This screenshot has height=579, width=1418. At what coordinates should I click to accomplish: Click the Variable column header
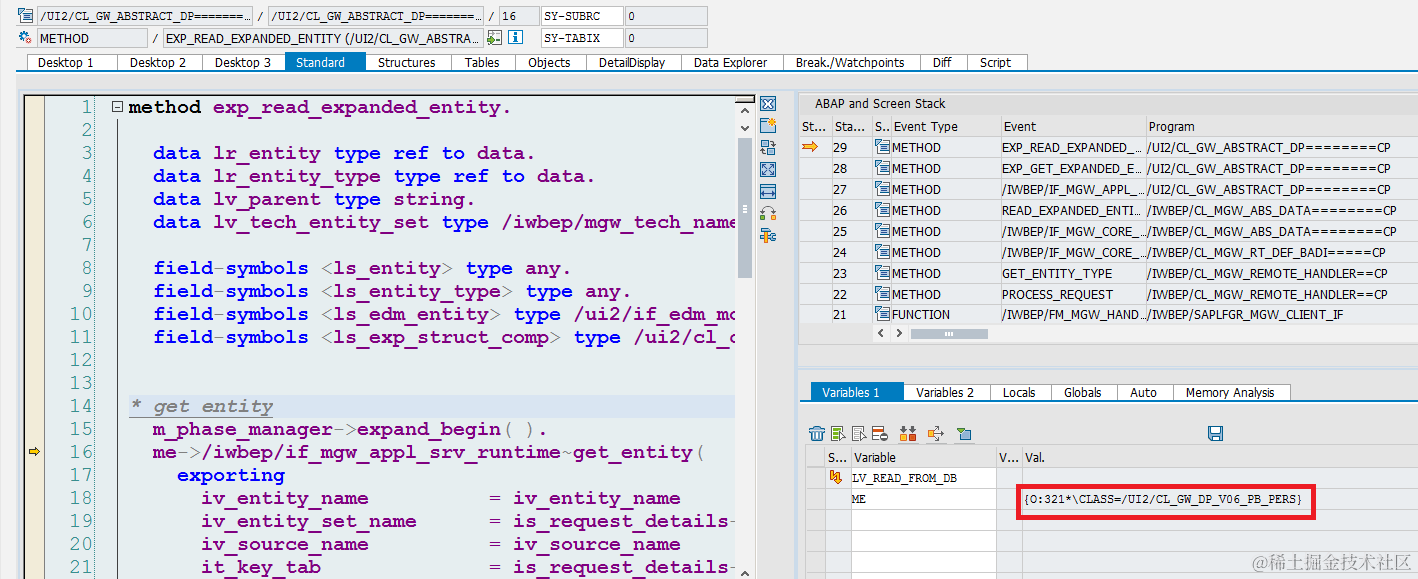click(x=923, y=457)
